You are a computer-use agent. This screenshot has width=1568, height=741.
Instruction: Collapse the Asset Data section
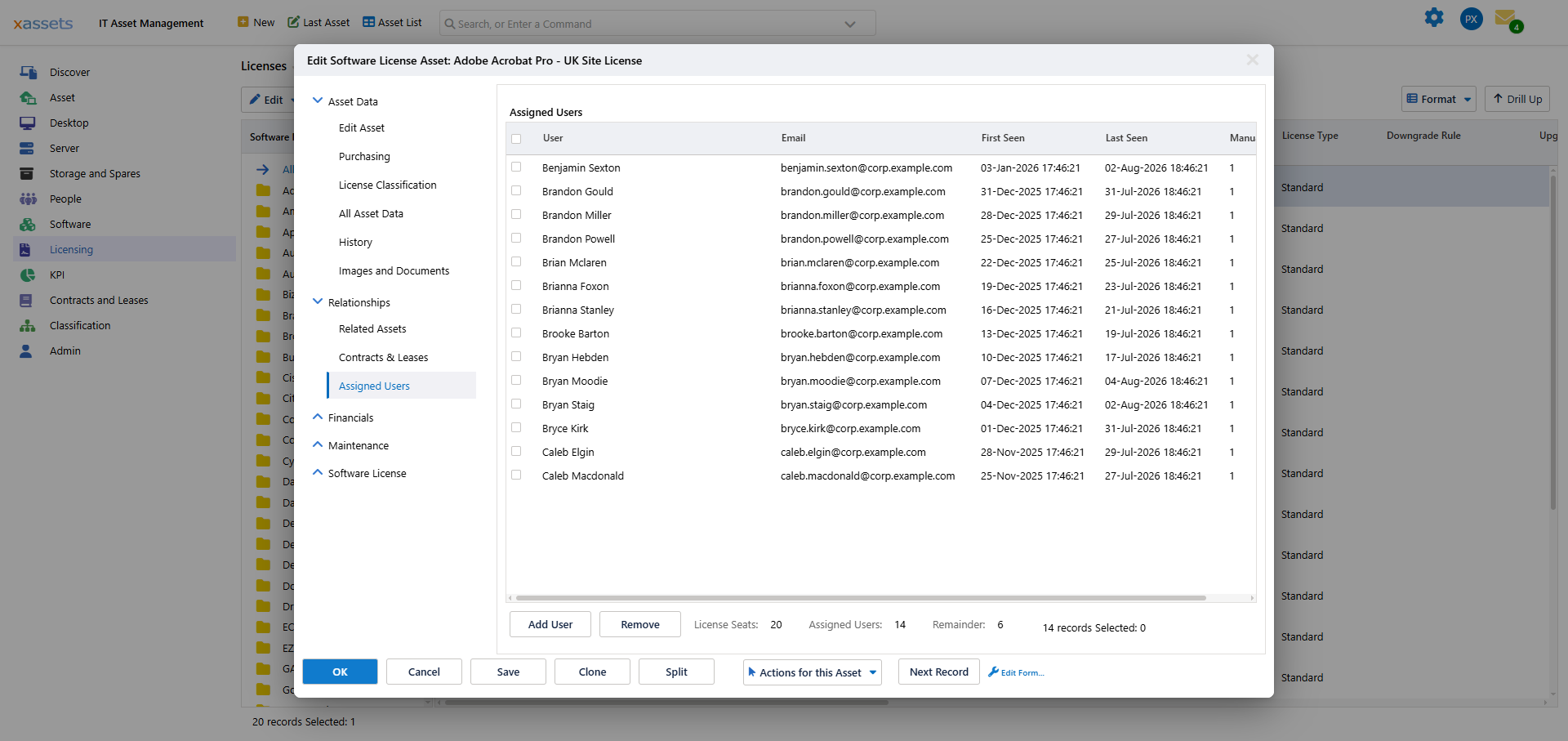click(x=318, y=100)
